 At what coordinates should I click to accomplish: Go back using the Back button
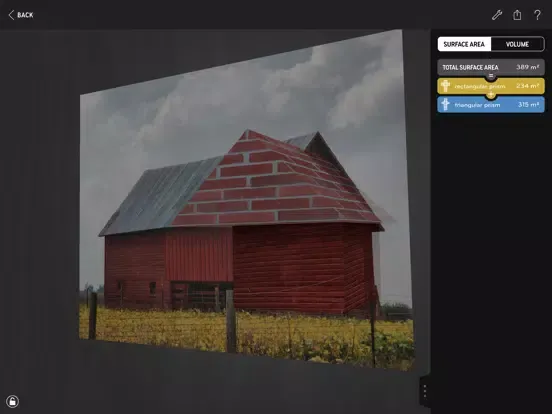(x=21, y=15)
